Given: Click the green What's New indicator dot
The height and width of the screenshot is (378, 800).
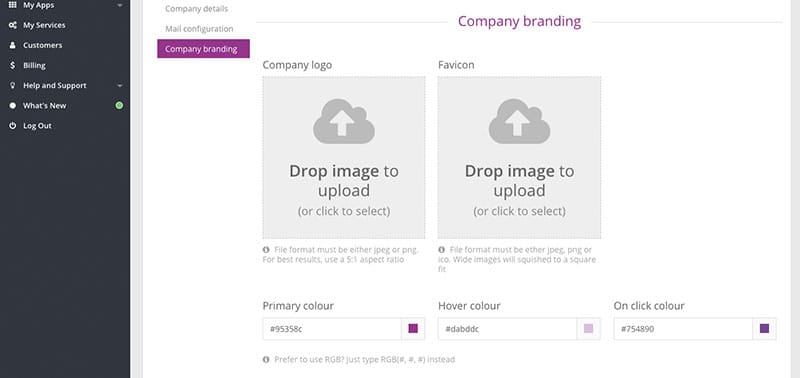Looking at the screenshot, I should (x=119, y=106).
